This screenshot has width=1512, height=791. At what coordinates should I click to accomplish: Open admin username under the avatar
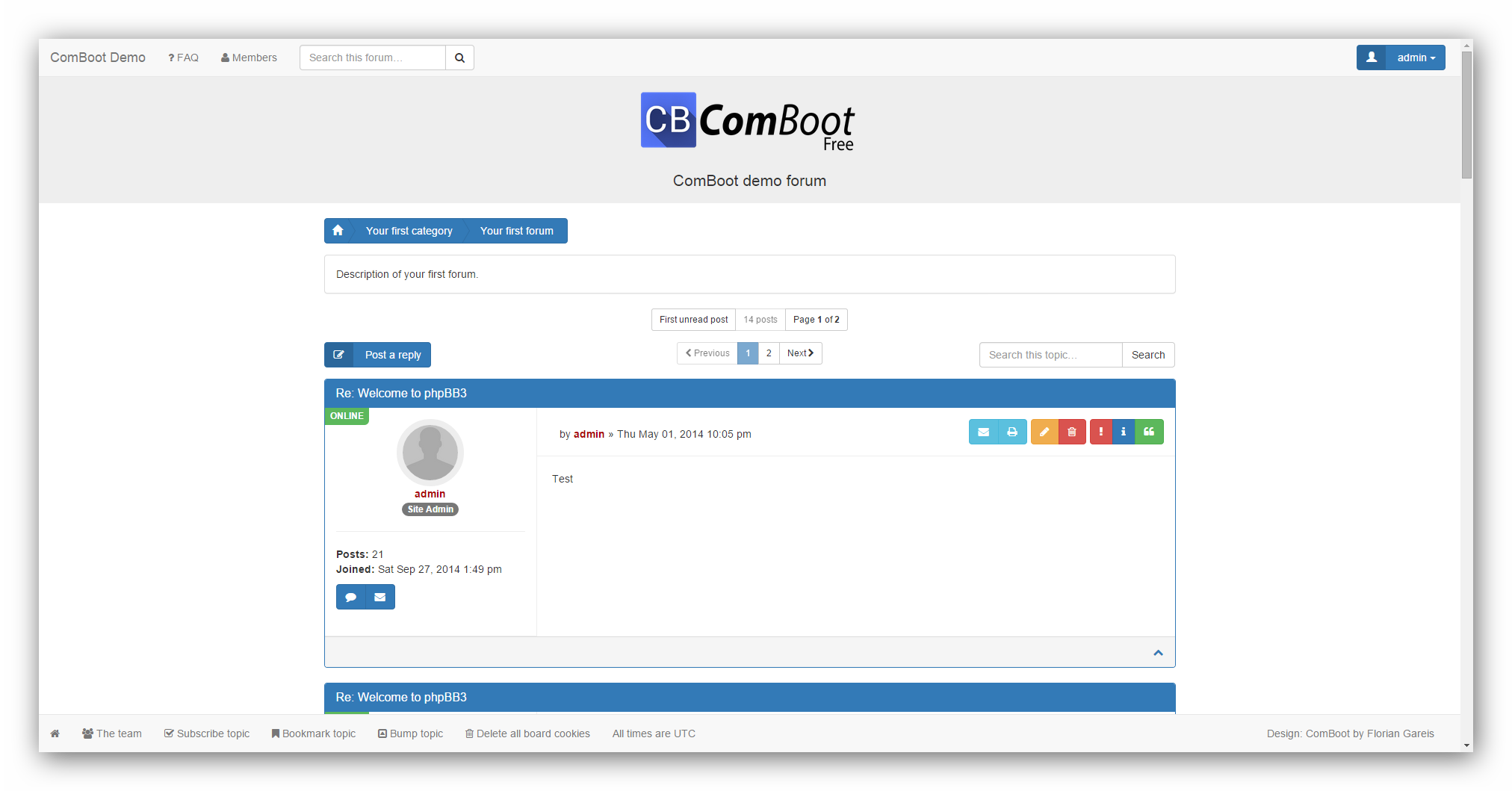[x=430, y=494]
